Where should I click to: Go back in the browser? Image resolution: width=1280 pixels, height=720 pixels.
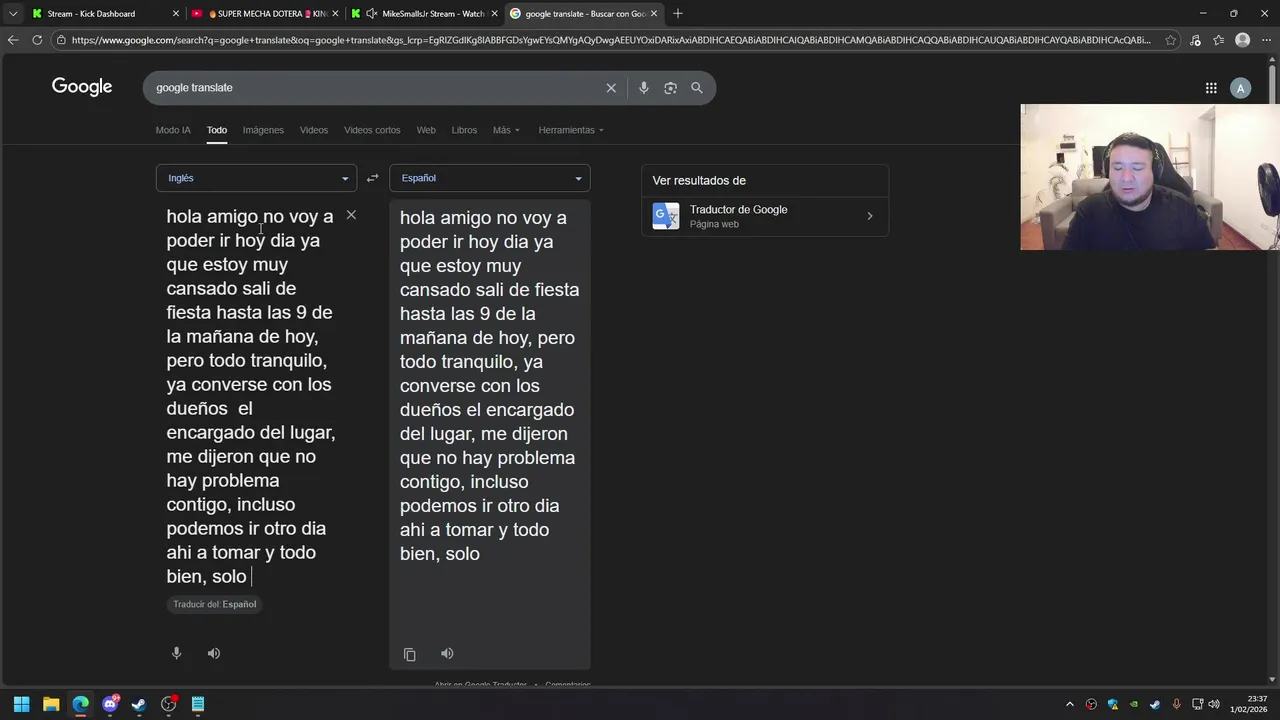click(13, 40)
